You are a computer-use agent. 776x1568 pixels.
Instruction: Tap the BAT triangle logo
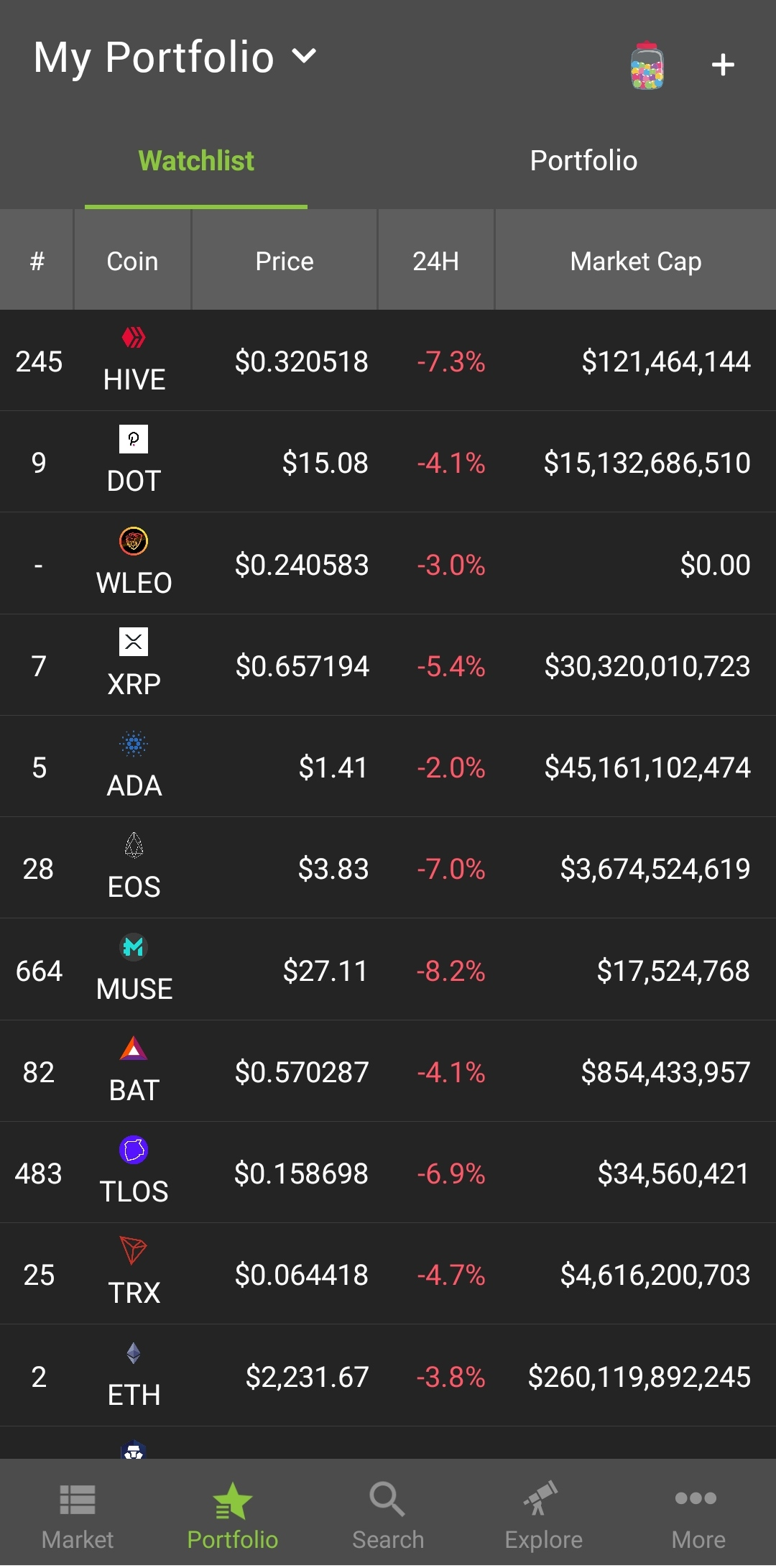point(134,1048)
